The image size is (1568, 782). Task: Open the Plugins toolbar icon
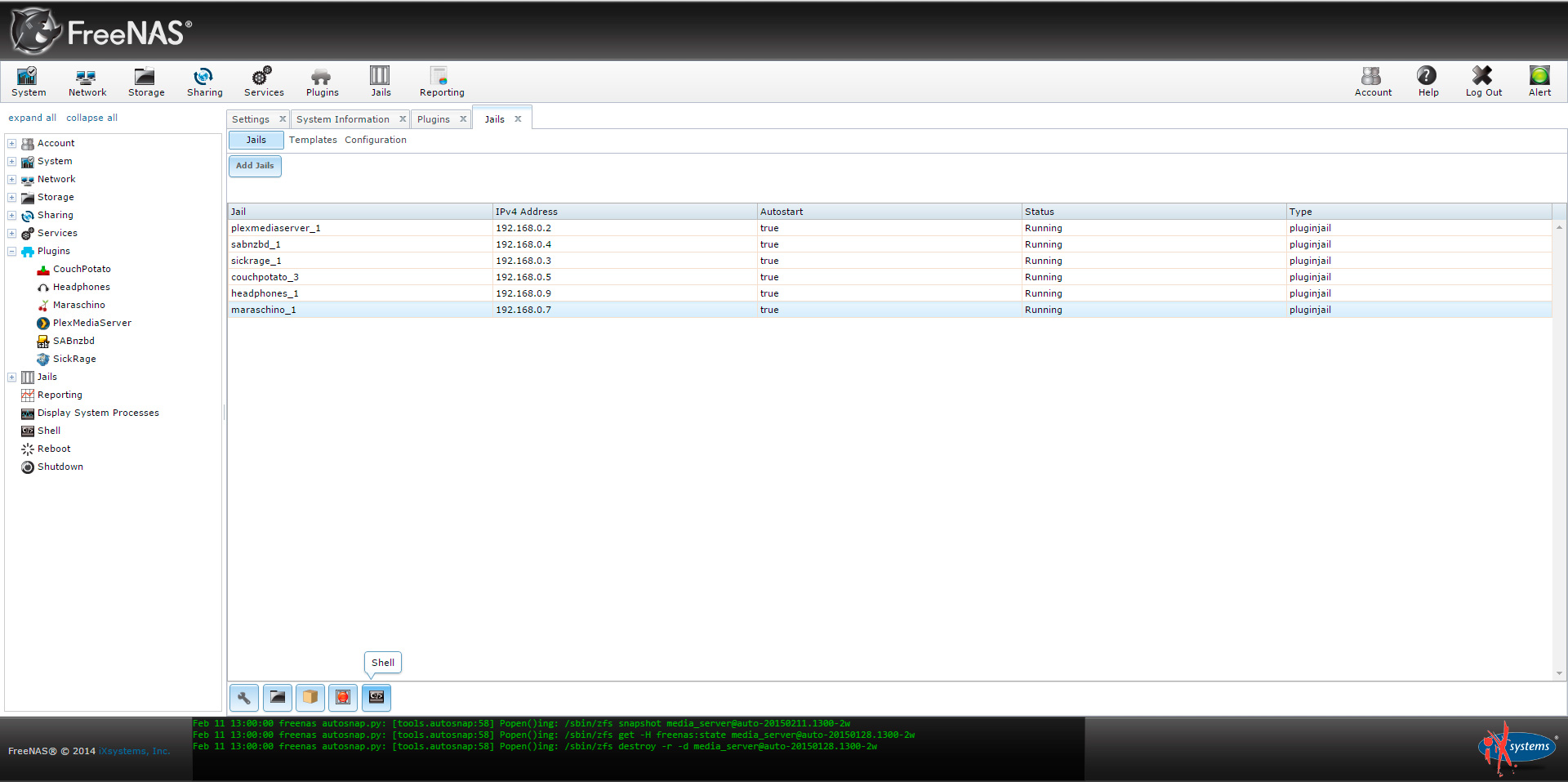(x=322, y=82)
